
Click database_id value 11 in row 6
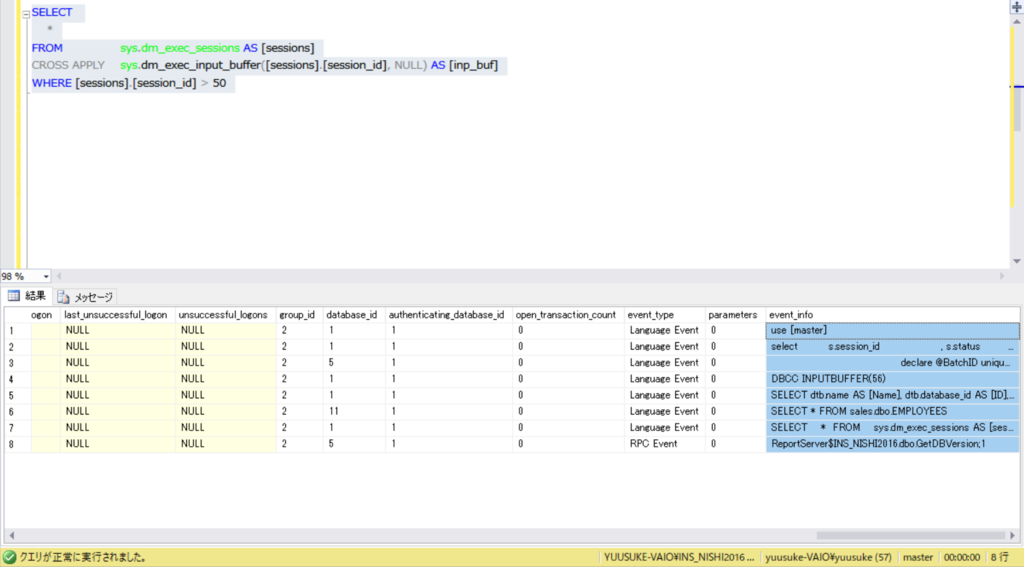point(354,412)
